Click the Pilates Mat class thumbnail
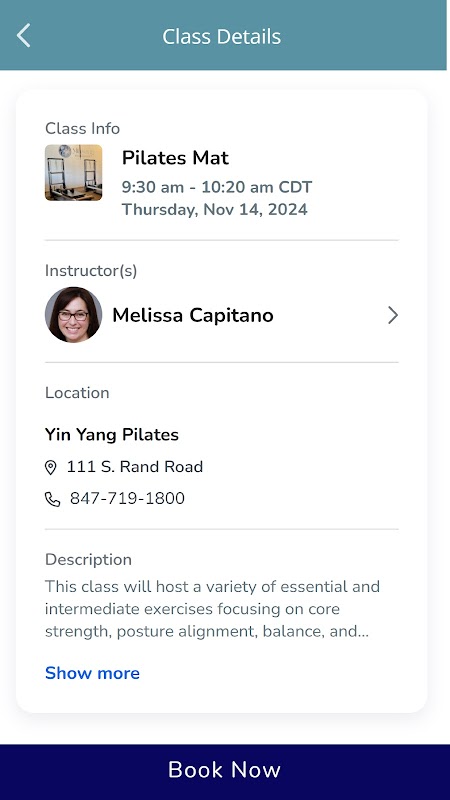The width and height of the screenshot is (450, 800). (73, 172)
